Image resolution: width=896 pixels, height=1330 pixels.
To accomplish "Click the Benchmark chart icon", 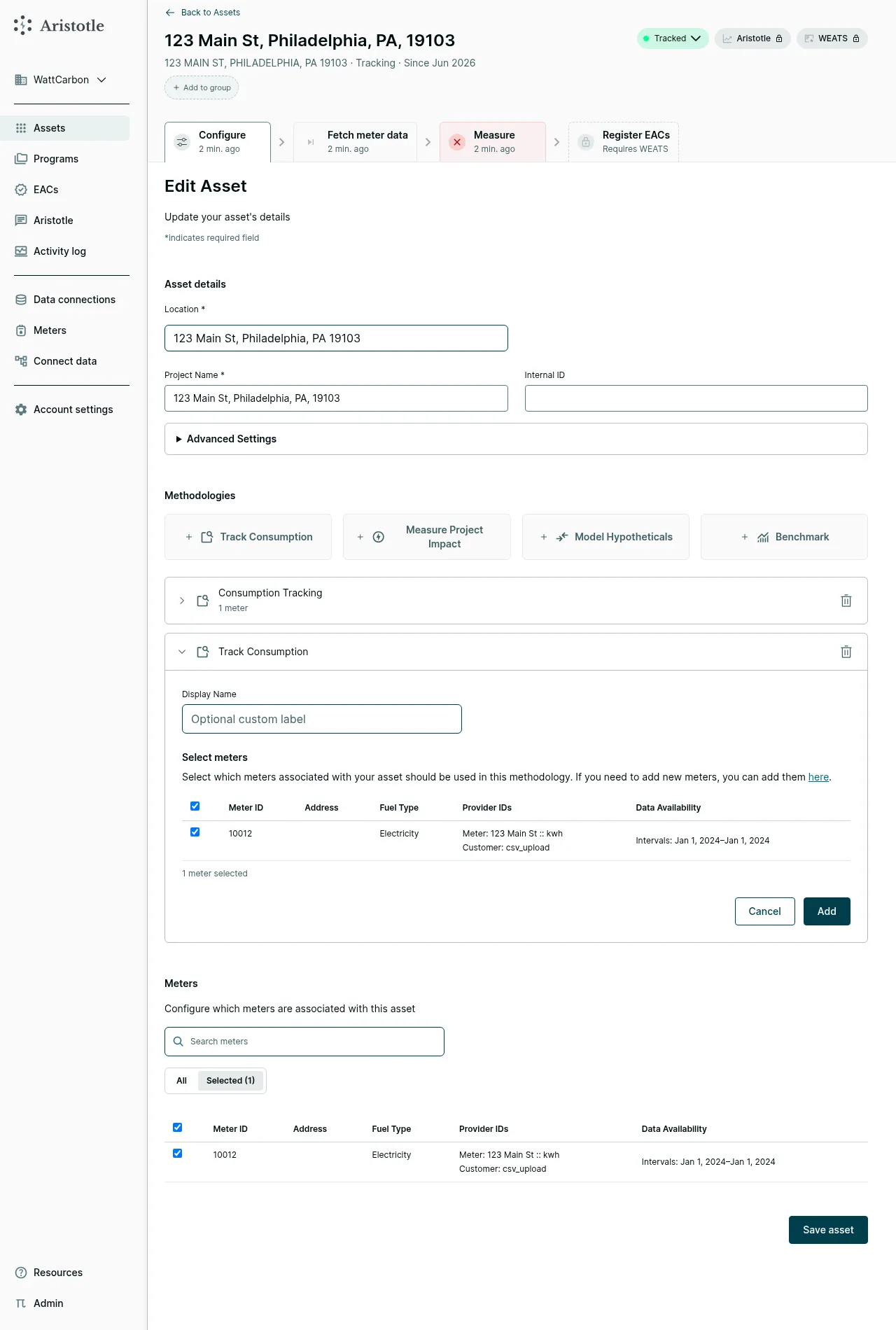I will tap(763, 537).
